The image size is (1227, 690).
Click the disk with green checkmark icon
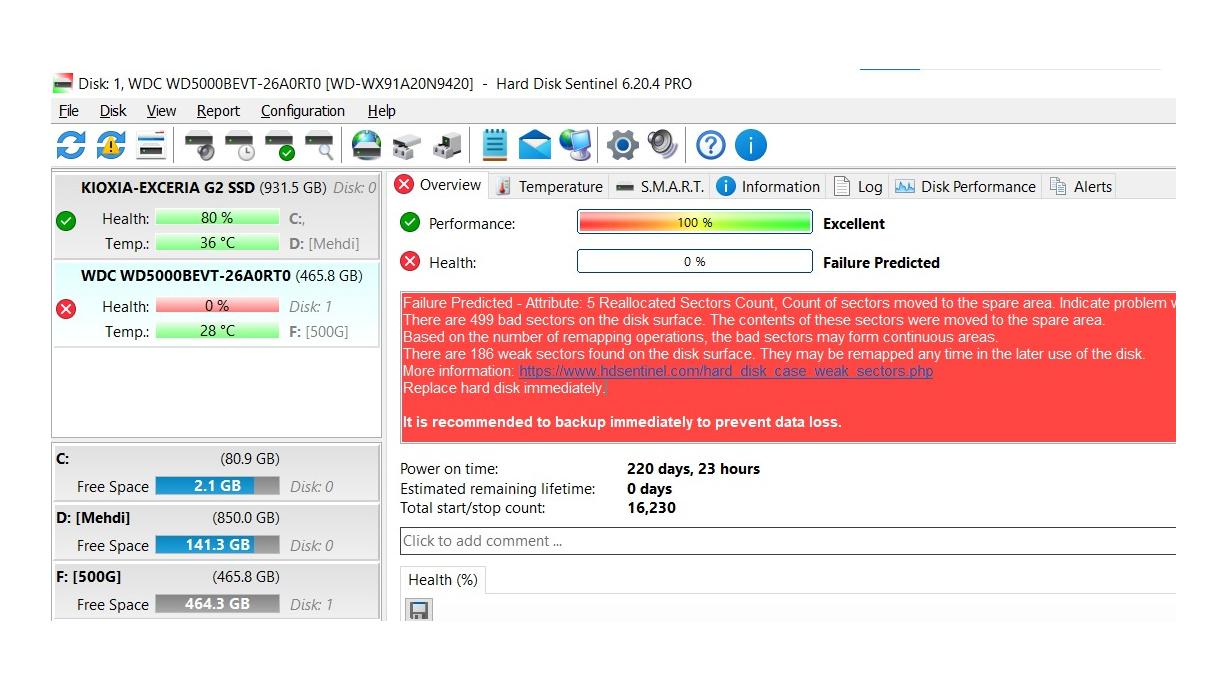click(x=280, y=145)
